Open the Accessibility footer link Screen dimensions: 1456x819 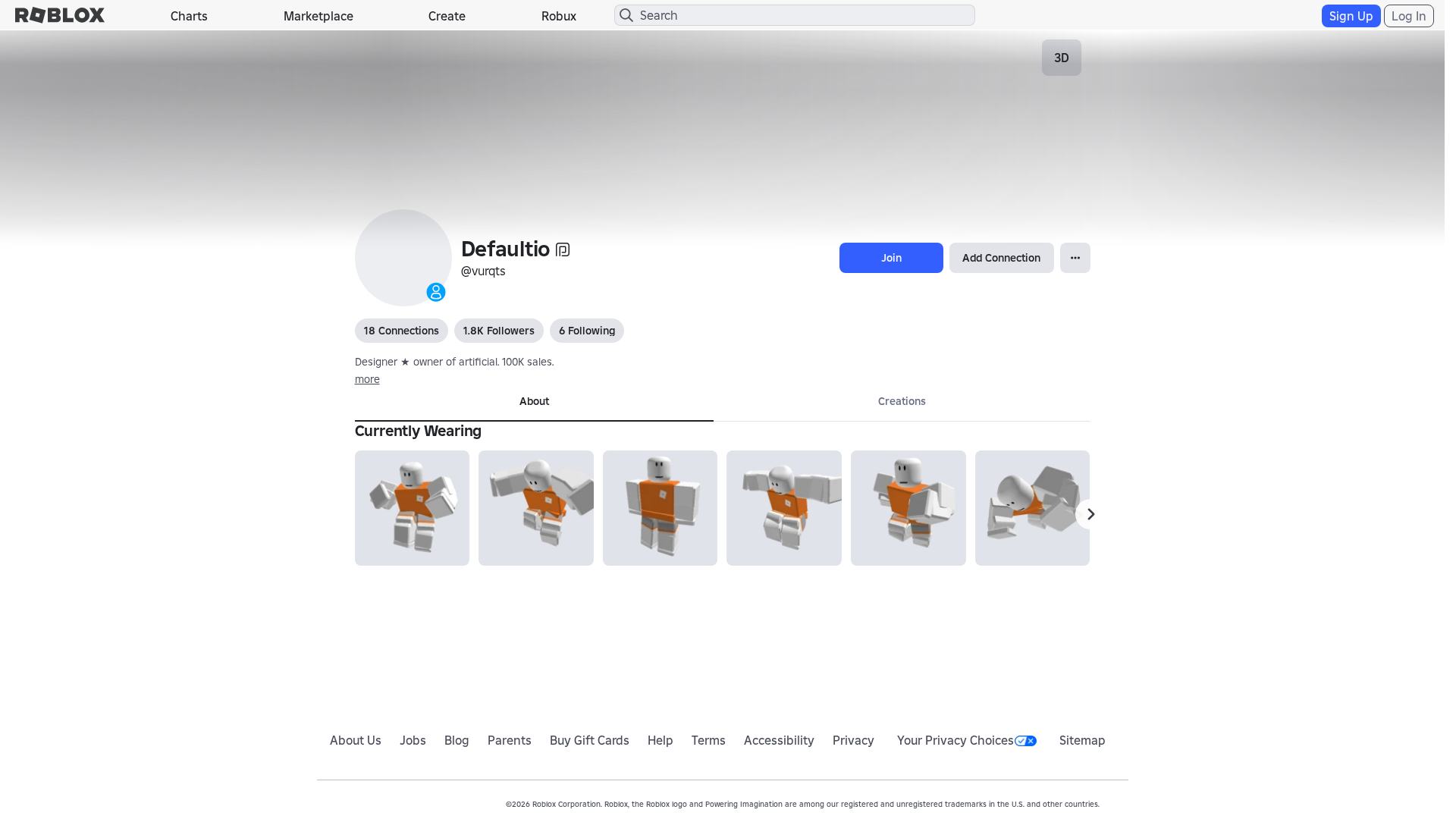(779, 740)
